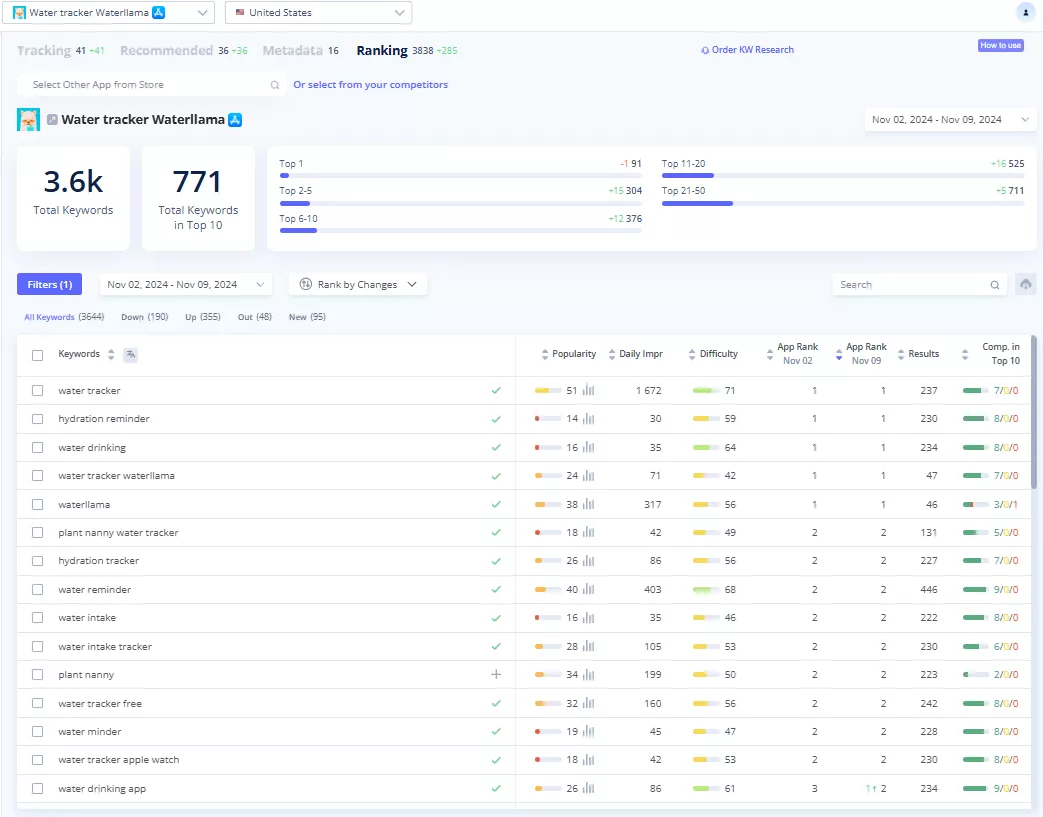Click the plus icon in plant nanny row
The image size is (1043, 817).
(495, 675)
